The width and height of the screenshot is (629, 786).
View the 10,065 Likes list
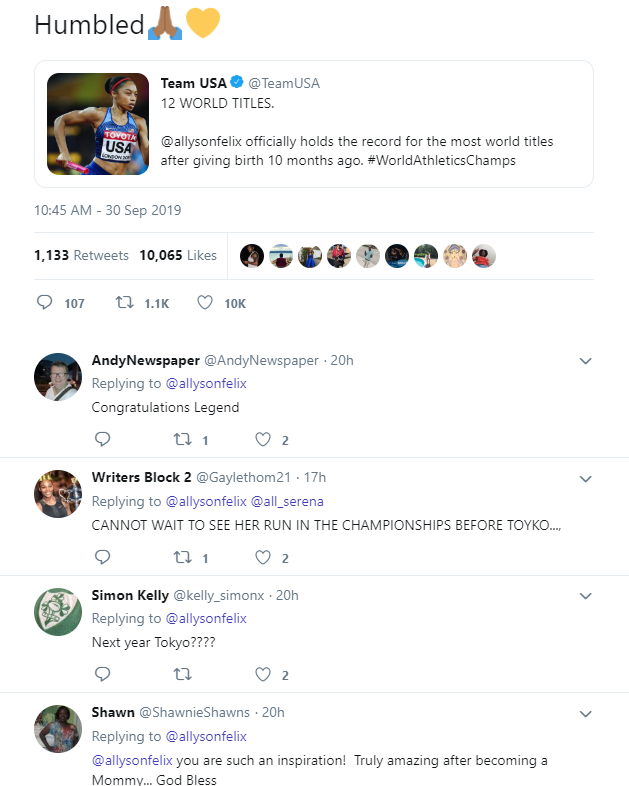coord(178,255)
